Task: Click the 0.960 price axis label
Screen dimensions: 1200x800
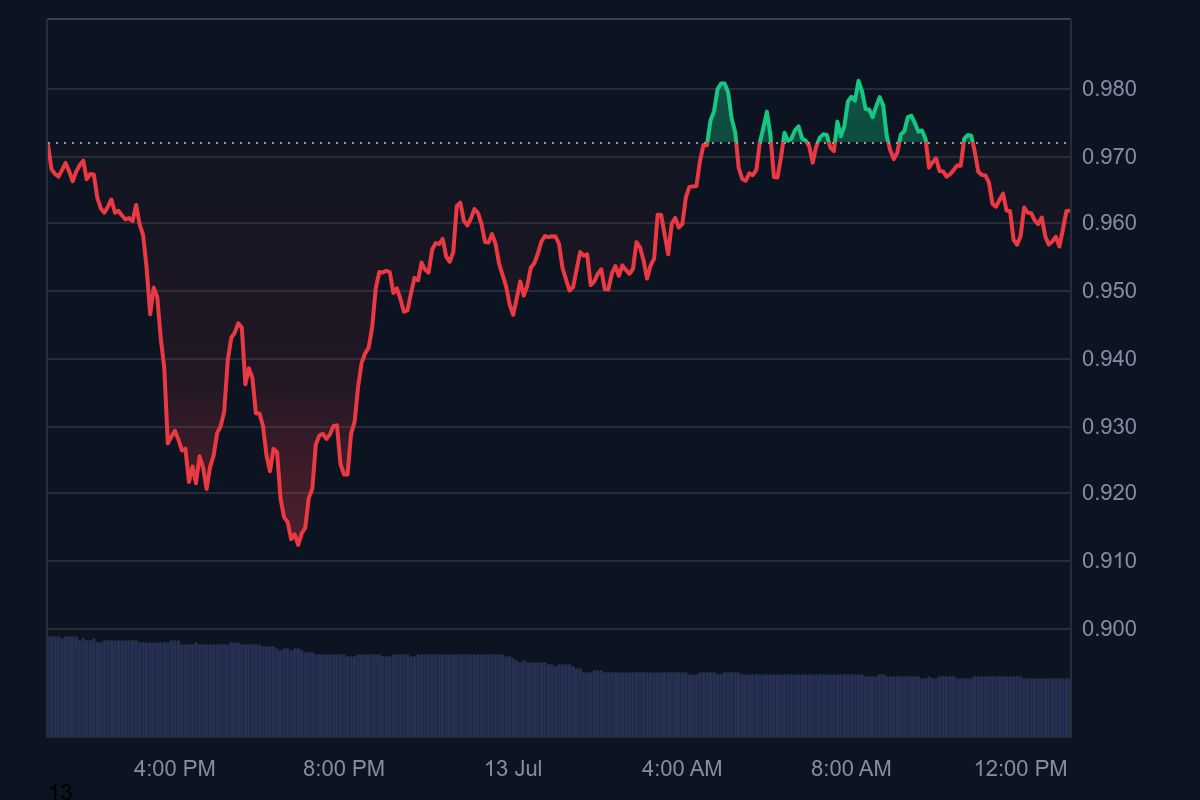Action: click(1109, 223)
